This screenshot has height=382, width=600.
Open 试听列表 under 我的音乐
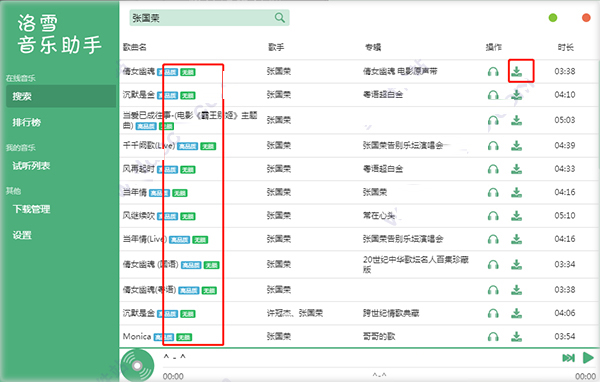pyautogui.click(x=31, y=166)
